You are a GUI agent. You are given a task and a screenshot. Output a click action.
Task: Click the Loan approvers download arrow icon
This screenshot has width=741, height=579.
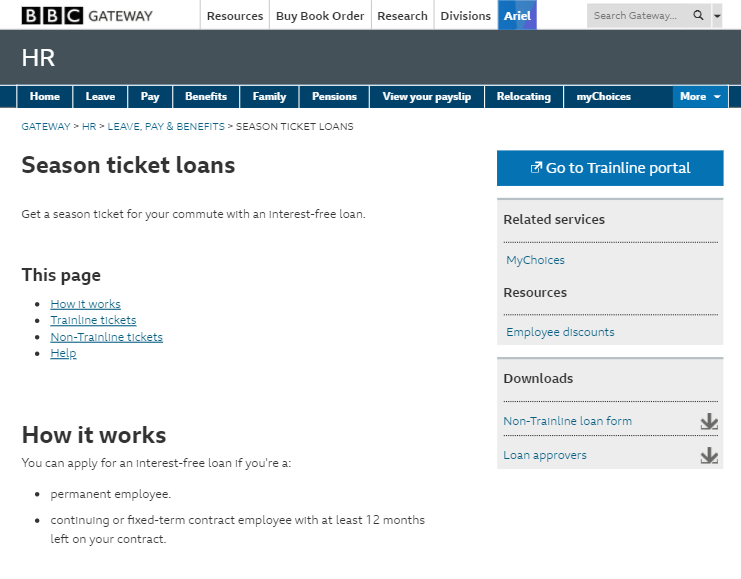point(709,455)
